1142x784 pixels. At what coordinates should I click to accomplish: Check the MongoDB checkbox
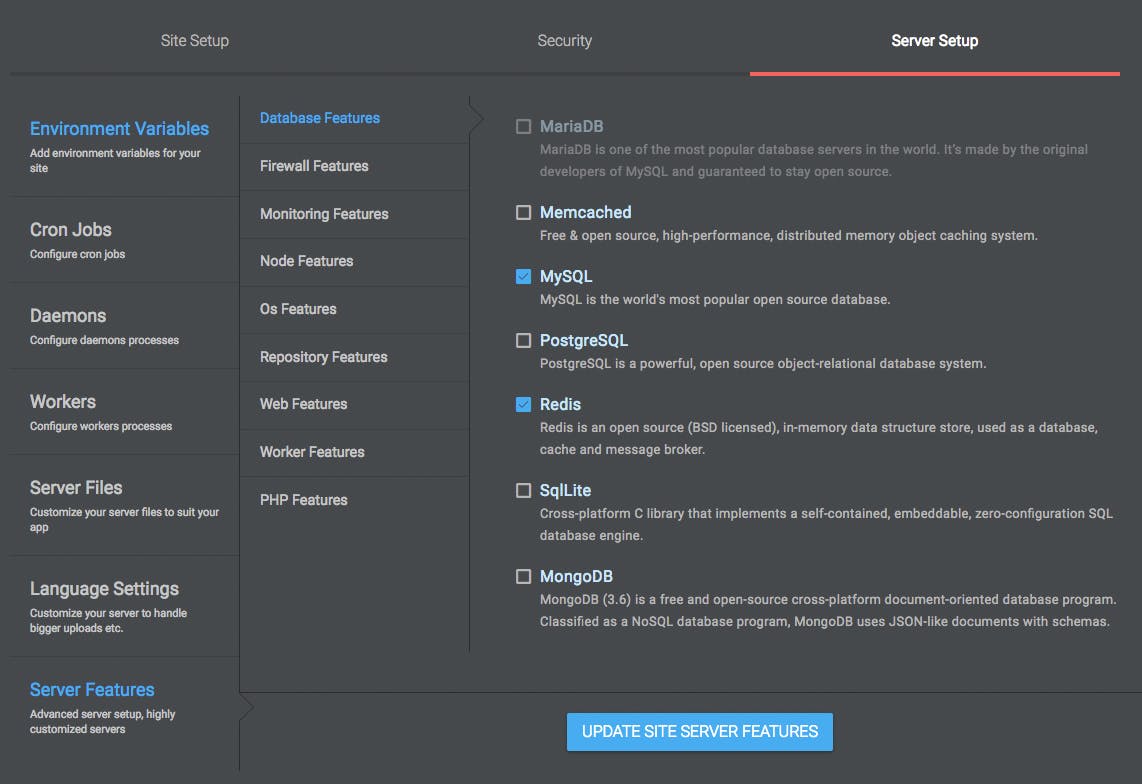click(x=523, y=577)
